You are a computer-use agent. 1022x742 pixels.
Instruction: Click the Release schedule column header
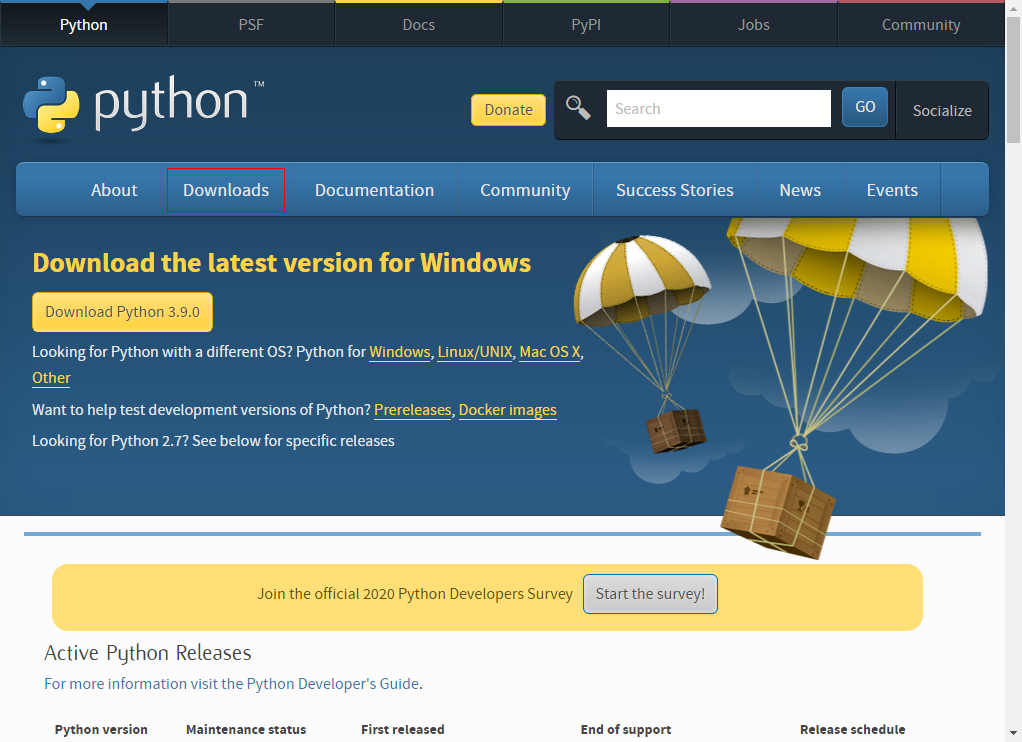(x=853, y=730)
